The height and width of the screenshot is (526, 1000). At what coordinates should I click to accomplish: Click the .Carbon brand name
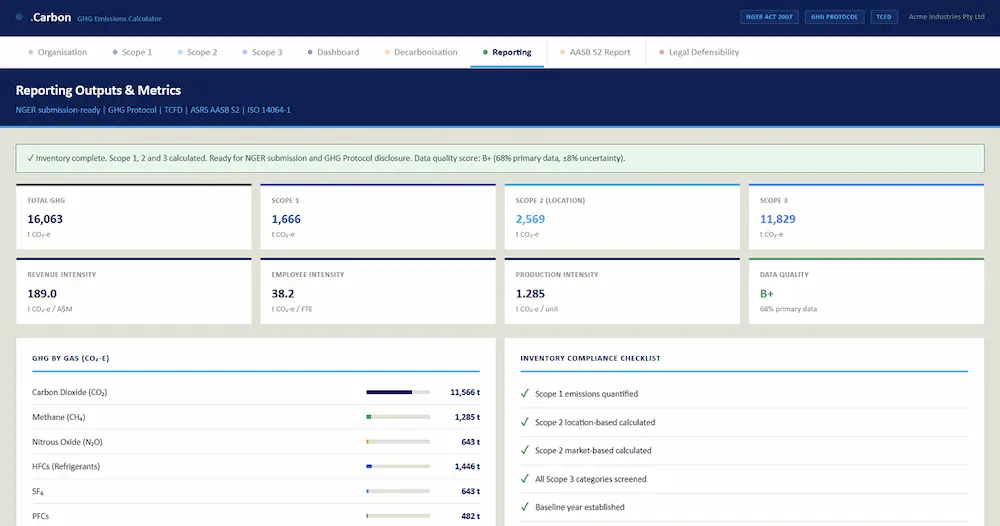coord(50,18)
